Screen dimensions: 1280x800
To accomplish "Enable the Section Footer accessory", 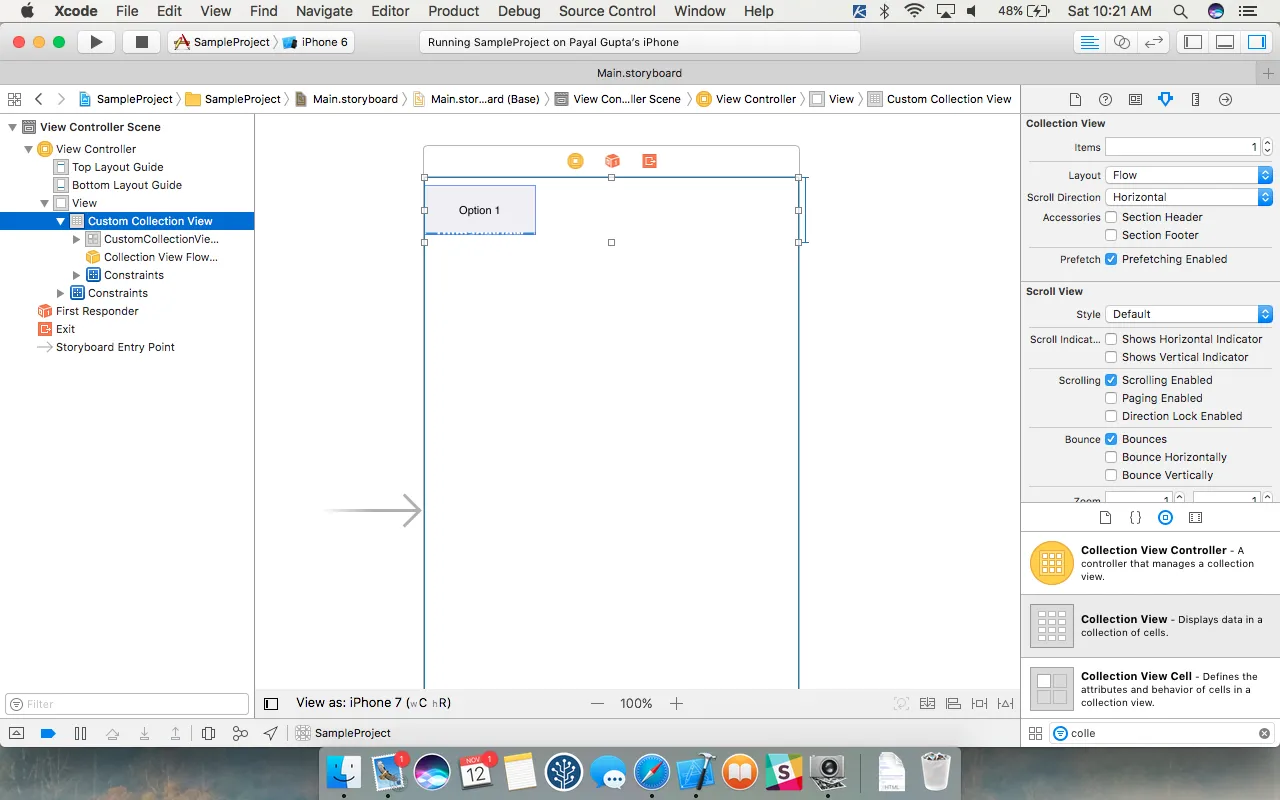I will point(1111,235).
